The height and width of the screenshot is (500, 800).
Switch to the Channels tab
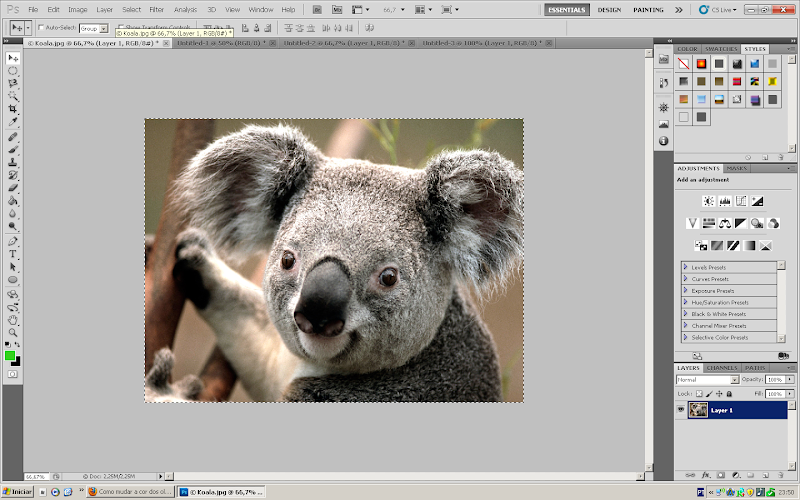coord(720,368)
